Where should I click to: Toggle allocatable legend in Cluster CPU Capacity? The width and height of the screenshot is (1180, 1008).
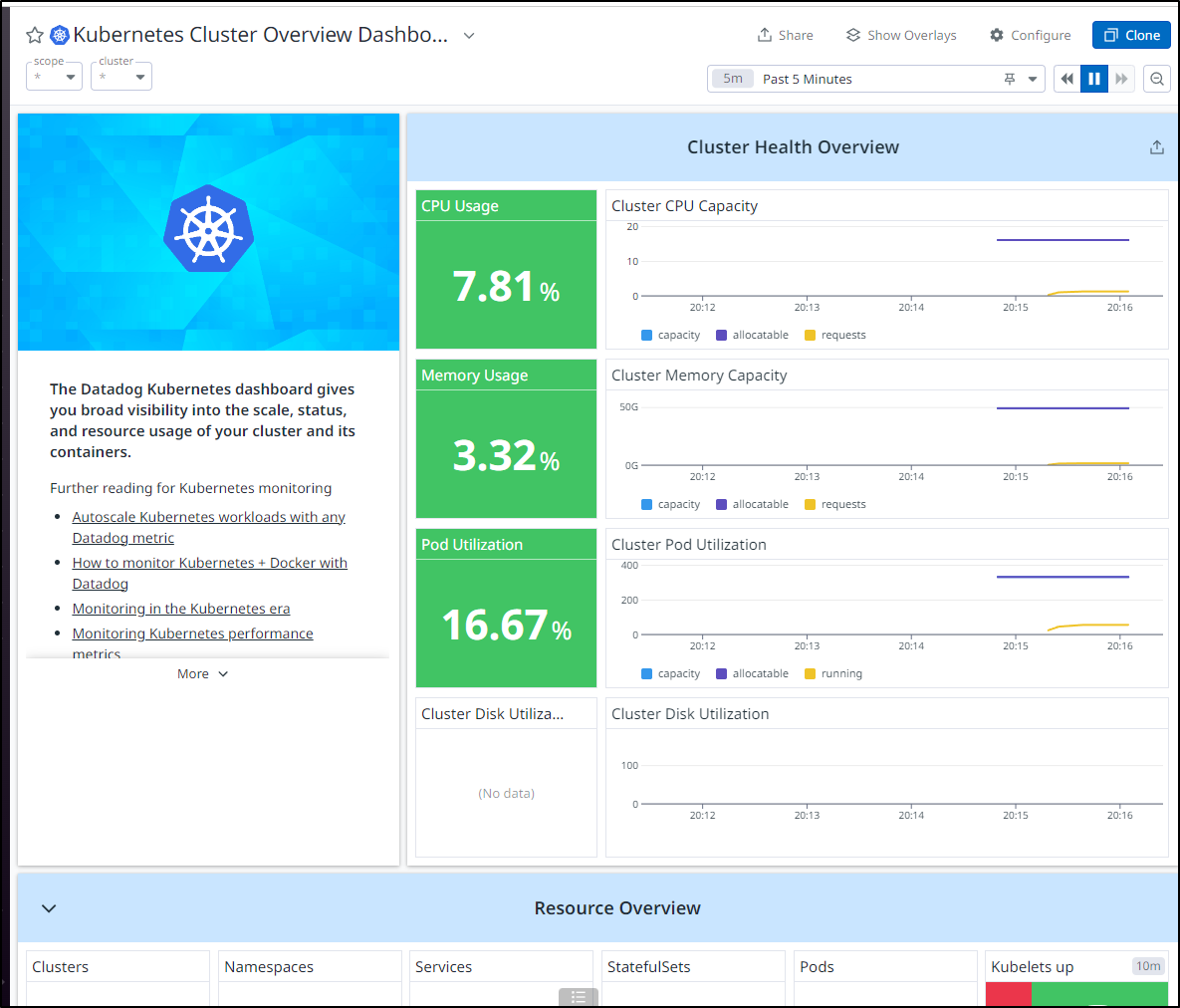pyautogui.click(x=753, y=335)
